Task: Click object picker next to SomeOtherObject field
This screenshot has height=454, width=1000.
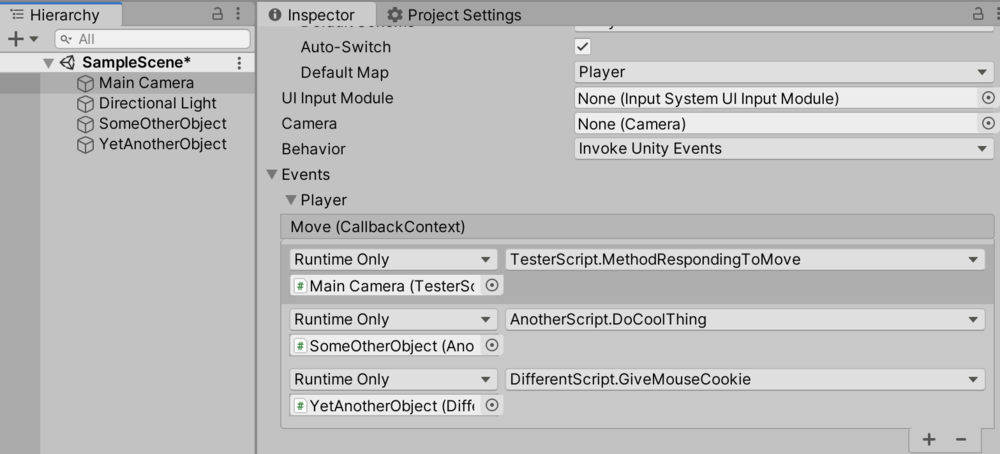Action: pos(491,346)
